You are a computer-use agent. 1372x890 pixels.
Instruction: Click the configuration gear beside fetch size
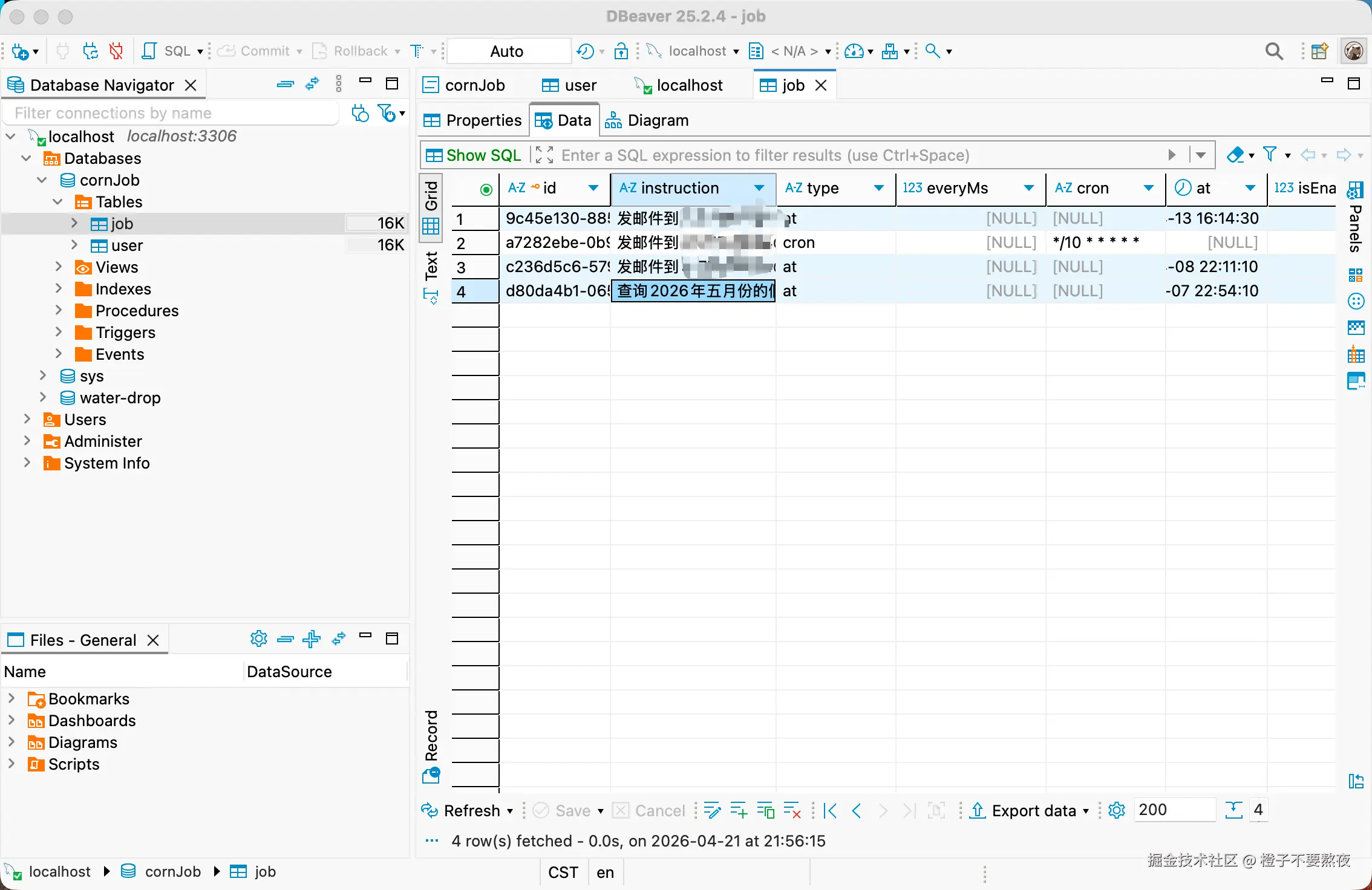[x=1116, y=810]
